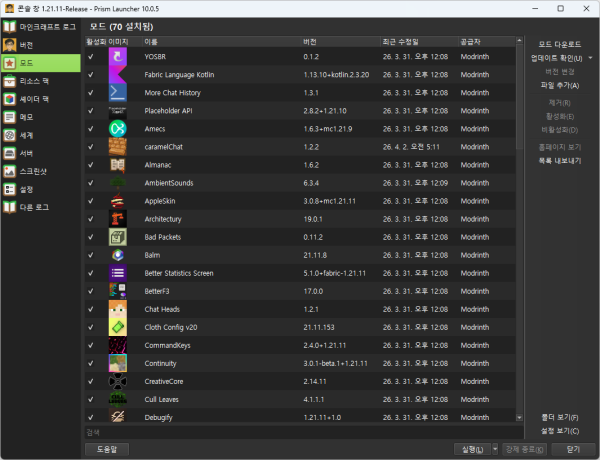Disable the caramelChat mod checkbox

(91, 147)
